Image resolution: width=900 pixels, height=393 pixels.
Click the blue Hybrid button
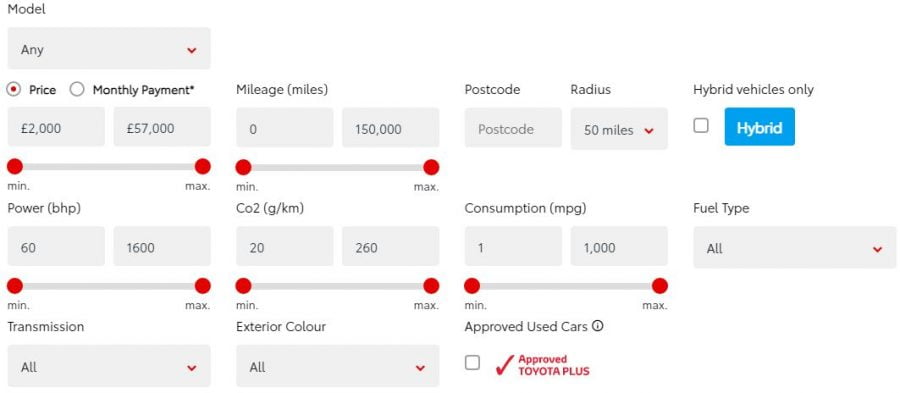pos(759,127)
